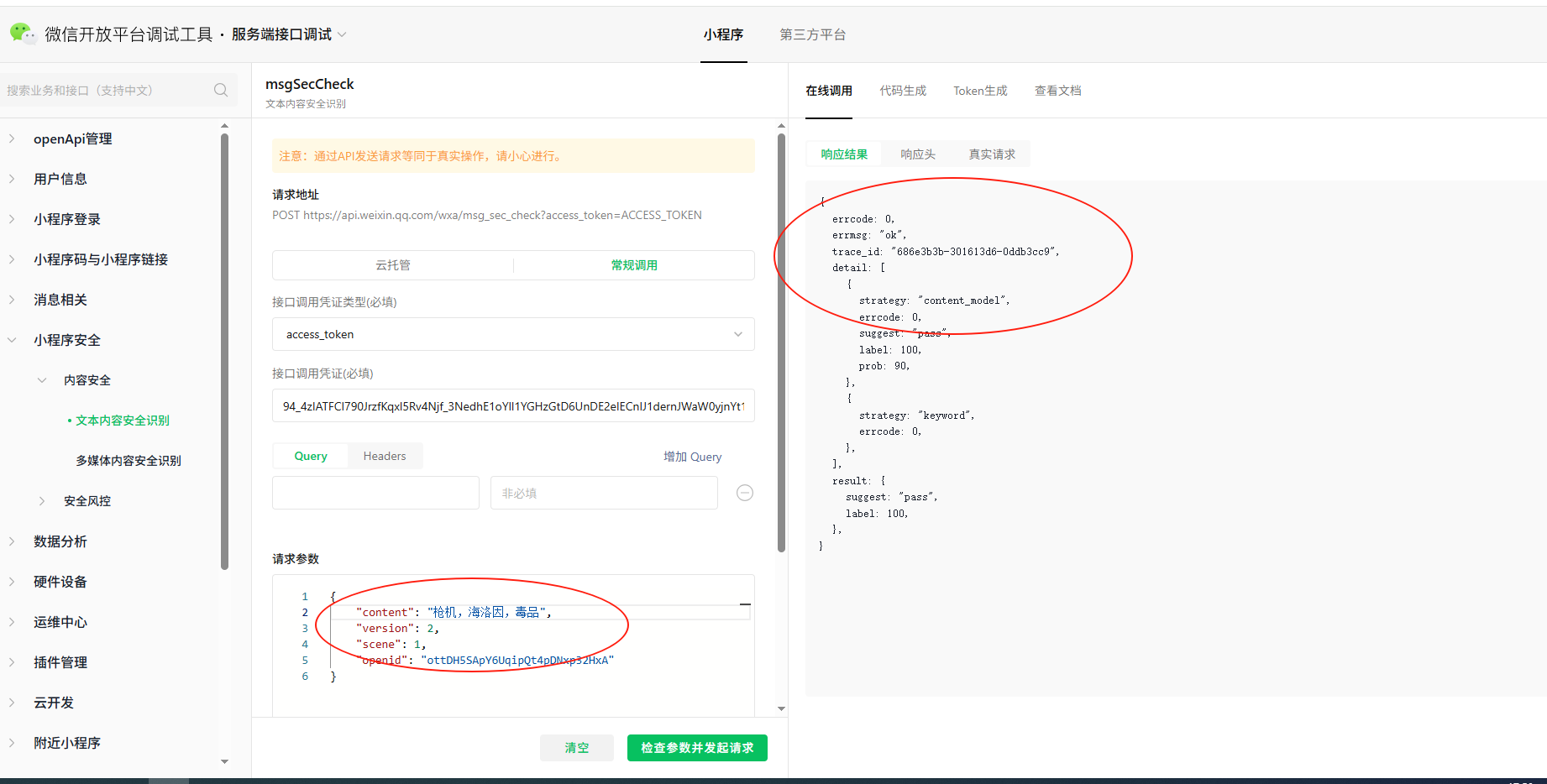Expand the 附近小程序 section
Viewport: 1547px width, 784px height.
pyautogui.click(x=12, y=743)
